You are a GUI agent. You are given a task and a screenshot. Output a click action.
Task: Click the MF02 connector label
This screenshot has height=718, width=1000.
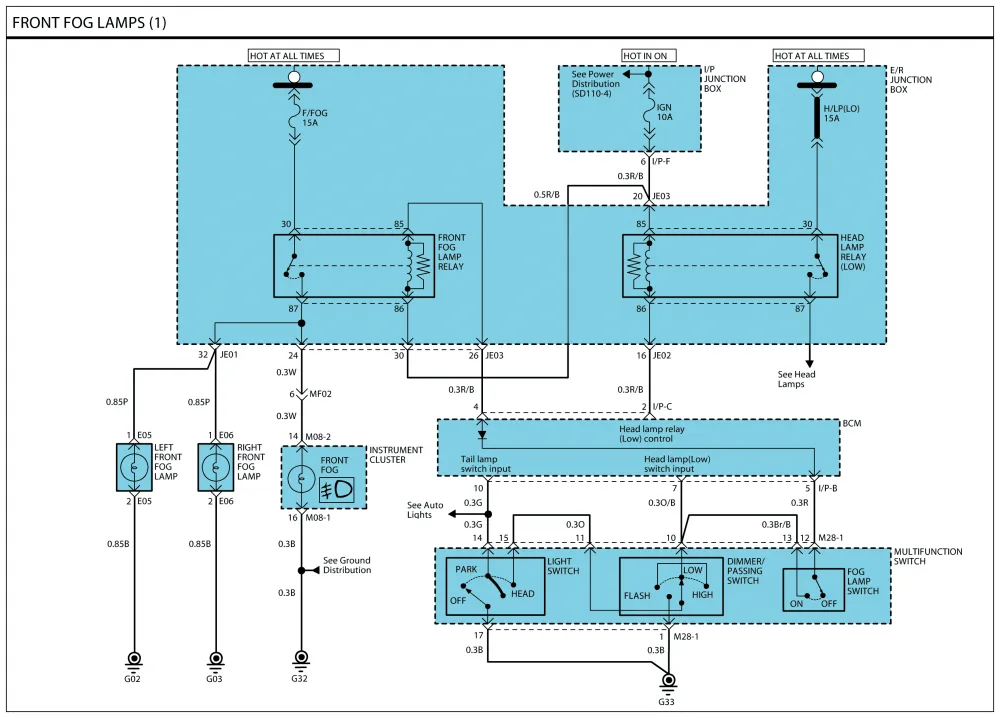pyautogui.click(x=320, y=394)
